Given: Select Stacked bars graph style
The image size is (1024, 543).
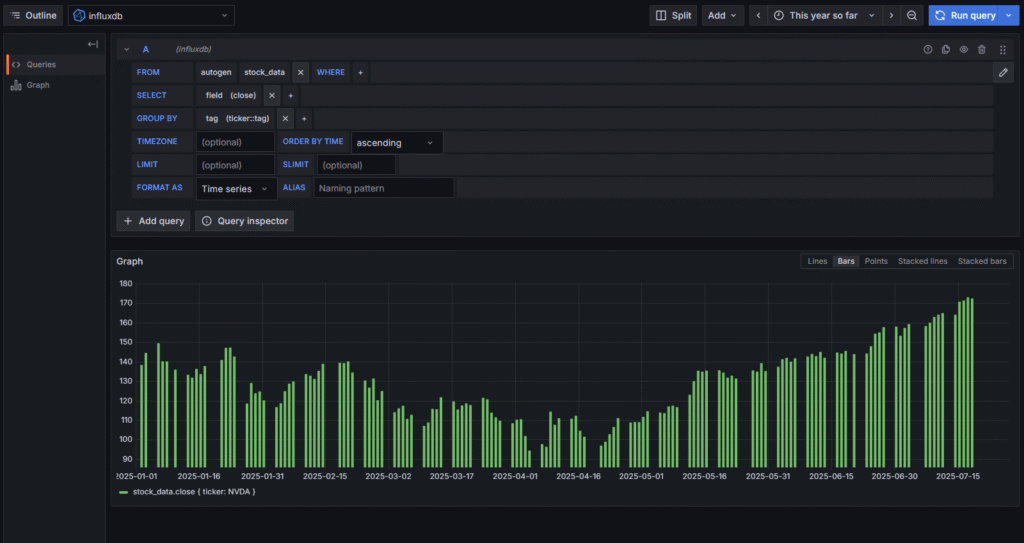Looking at the screenshot, I should 981,261.
